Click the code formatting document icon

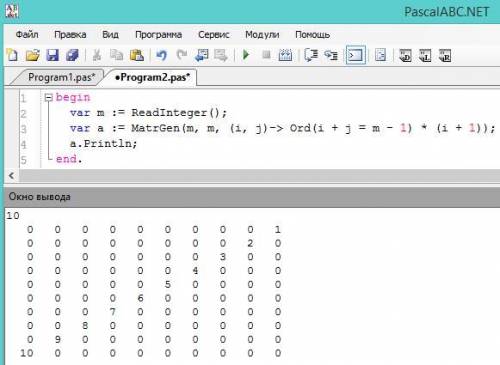[x=380, y=55]
